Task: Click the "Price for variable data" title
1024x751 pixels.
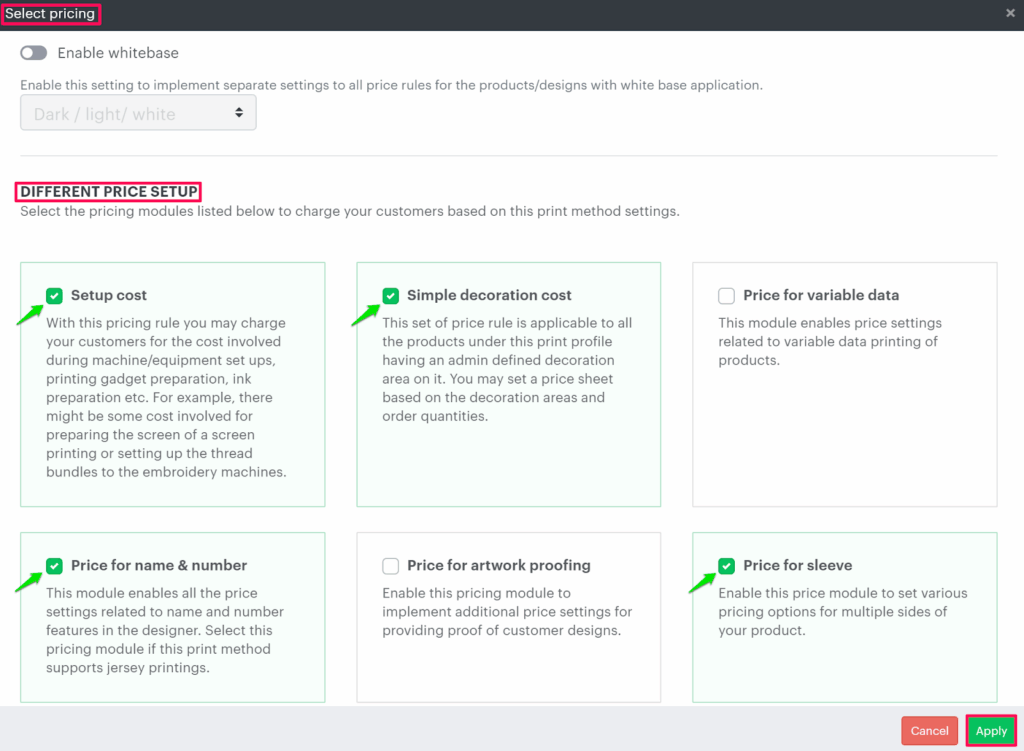Action: (x=820, y=295)
